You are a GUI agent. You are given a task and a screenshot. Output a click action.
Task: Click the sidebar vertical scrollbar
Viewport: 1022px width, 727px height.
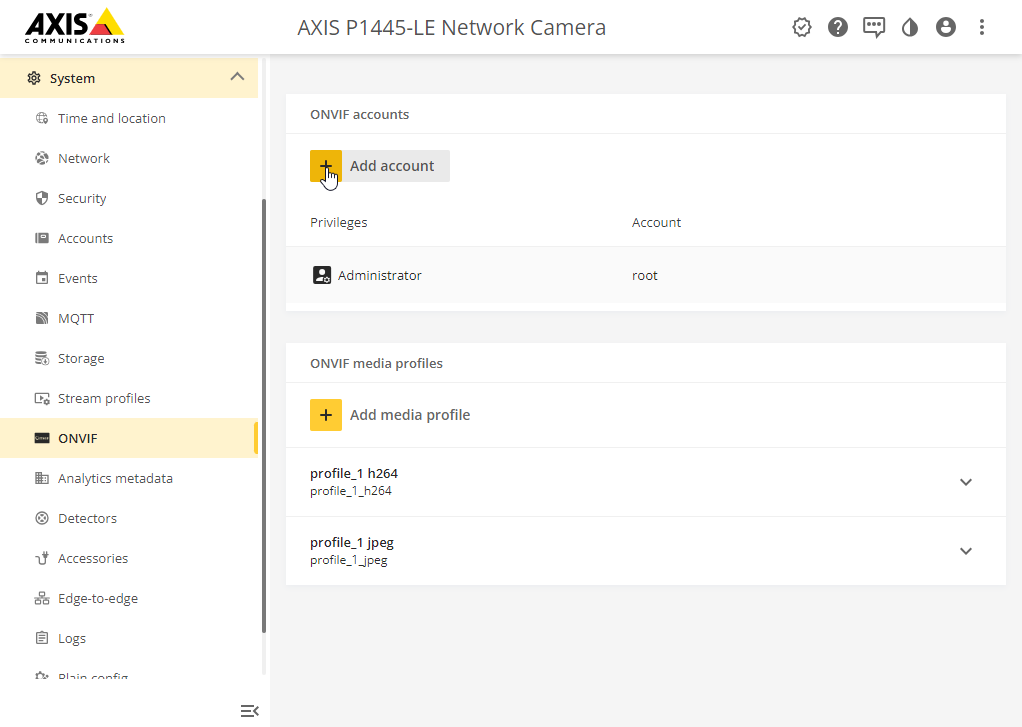coord(264,416)
